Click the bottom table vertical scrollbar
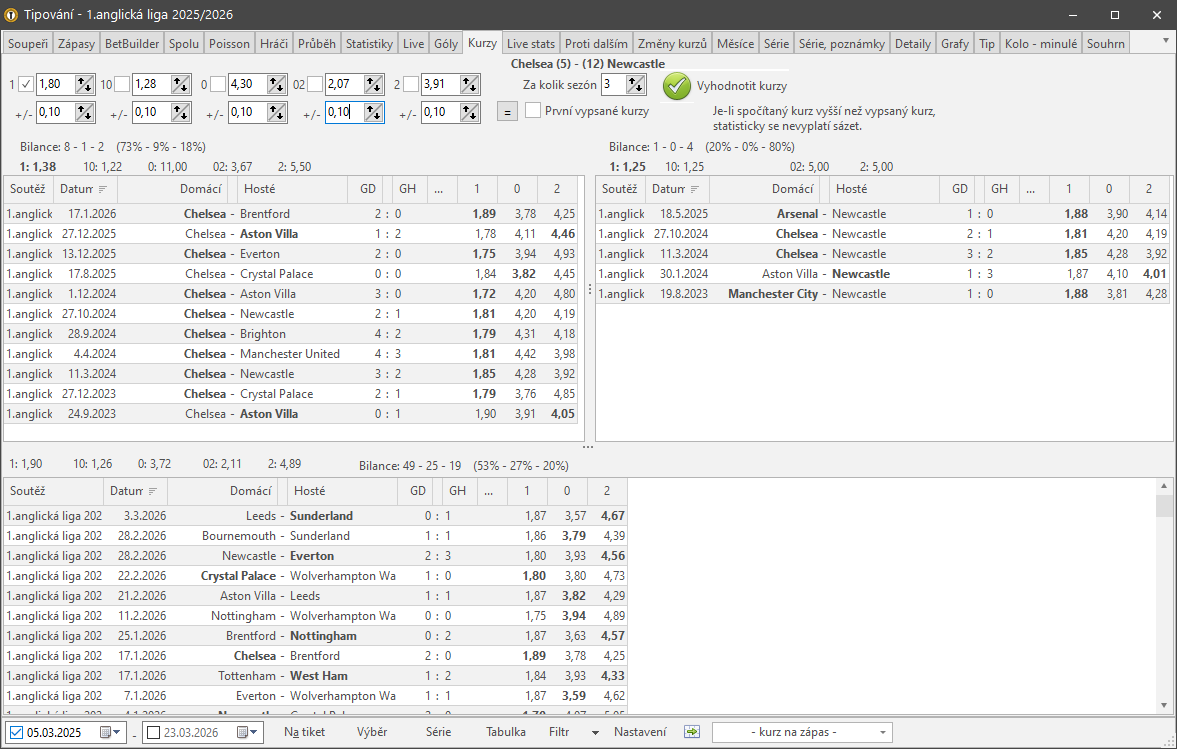Viewport: 1177px width, 749px height. pos(1164,600)
